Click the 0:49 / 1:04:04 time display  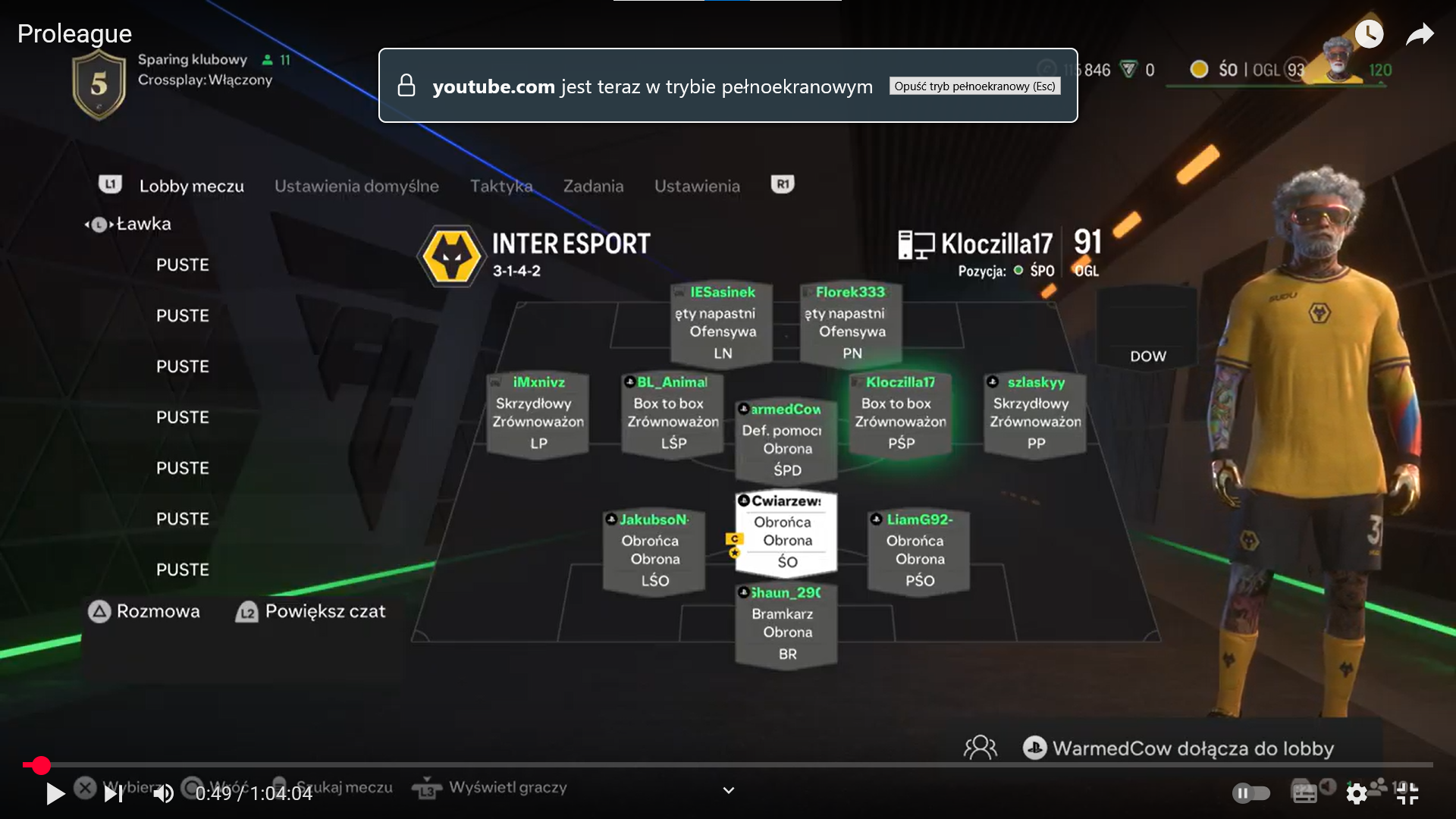point(254,794)
